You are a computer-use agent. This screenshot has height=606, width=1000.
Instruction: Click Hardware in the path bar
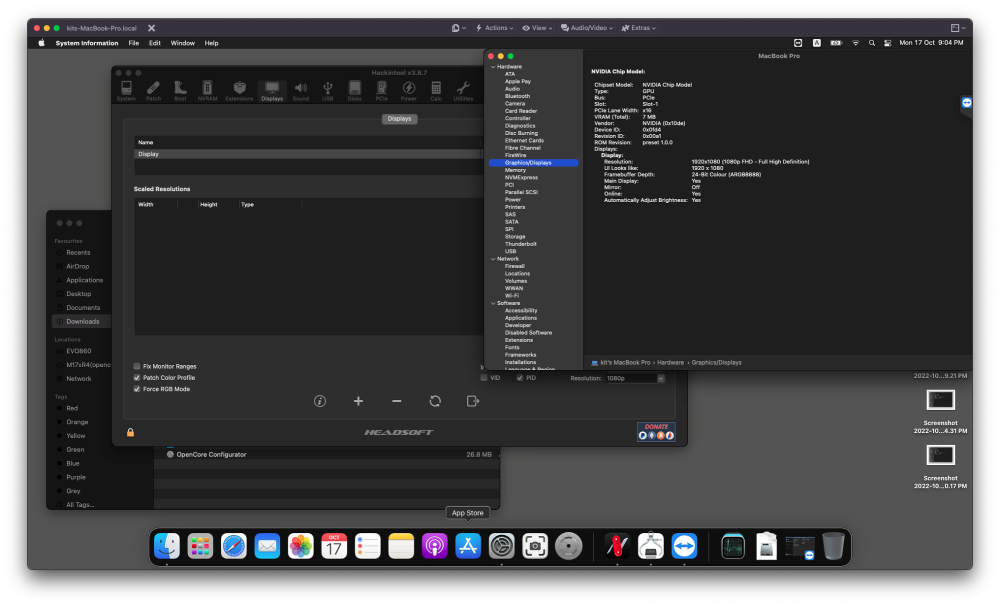670,363
